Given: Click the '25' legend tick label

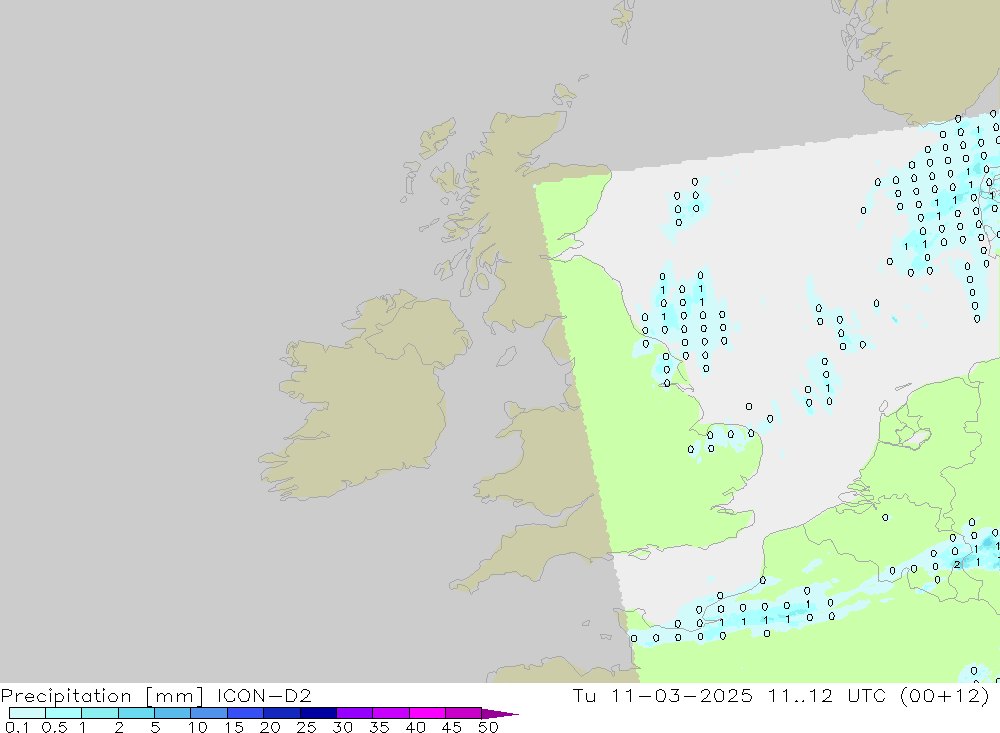Looking at the screenshot, I should pos(307,727).
